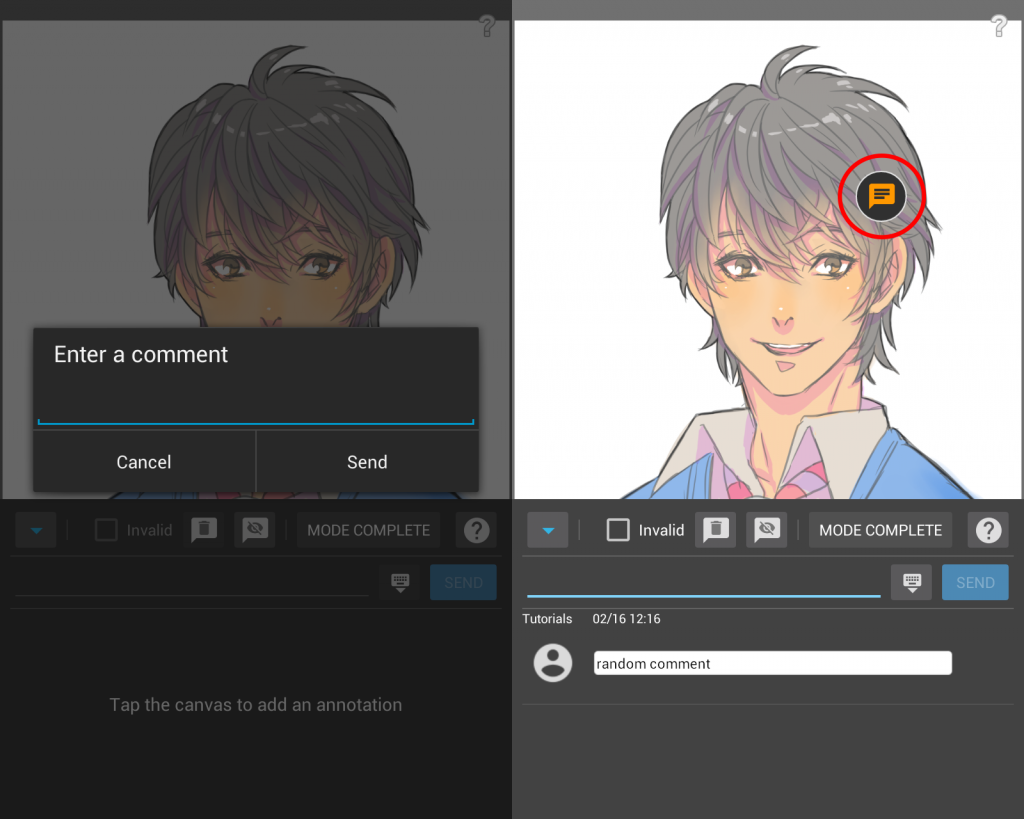This screenshot has height=819, width=1024.
Task: Open help question mark in left toolbar
Action: tap(476, 530)
